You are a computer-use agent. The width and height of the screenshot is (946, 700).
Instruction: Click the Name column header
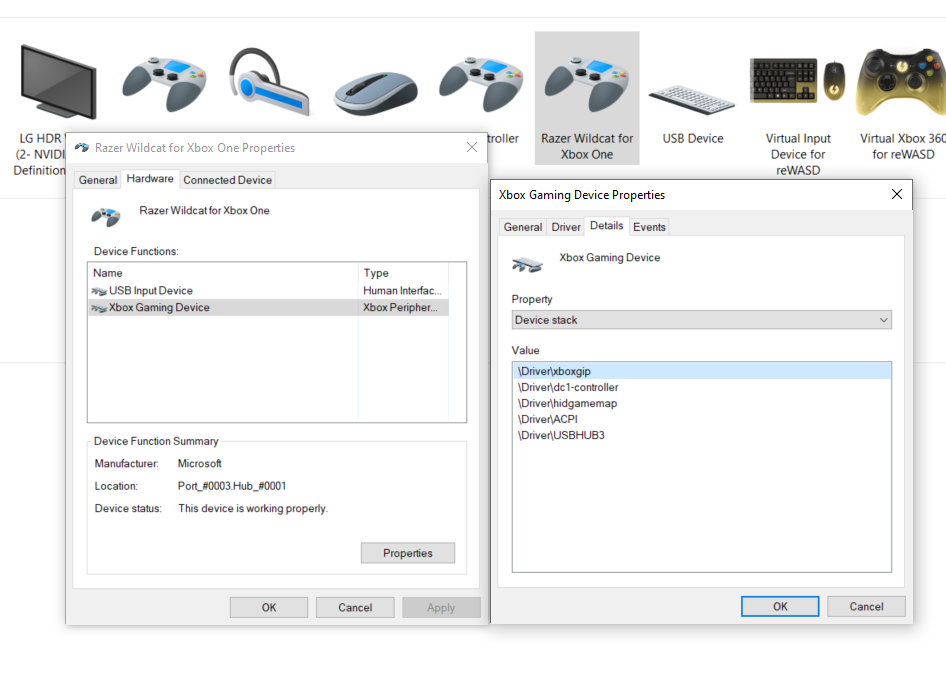pos(223,273)
